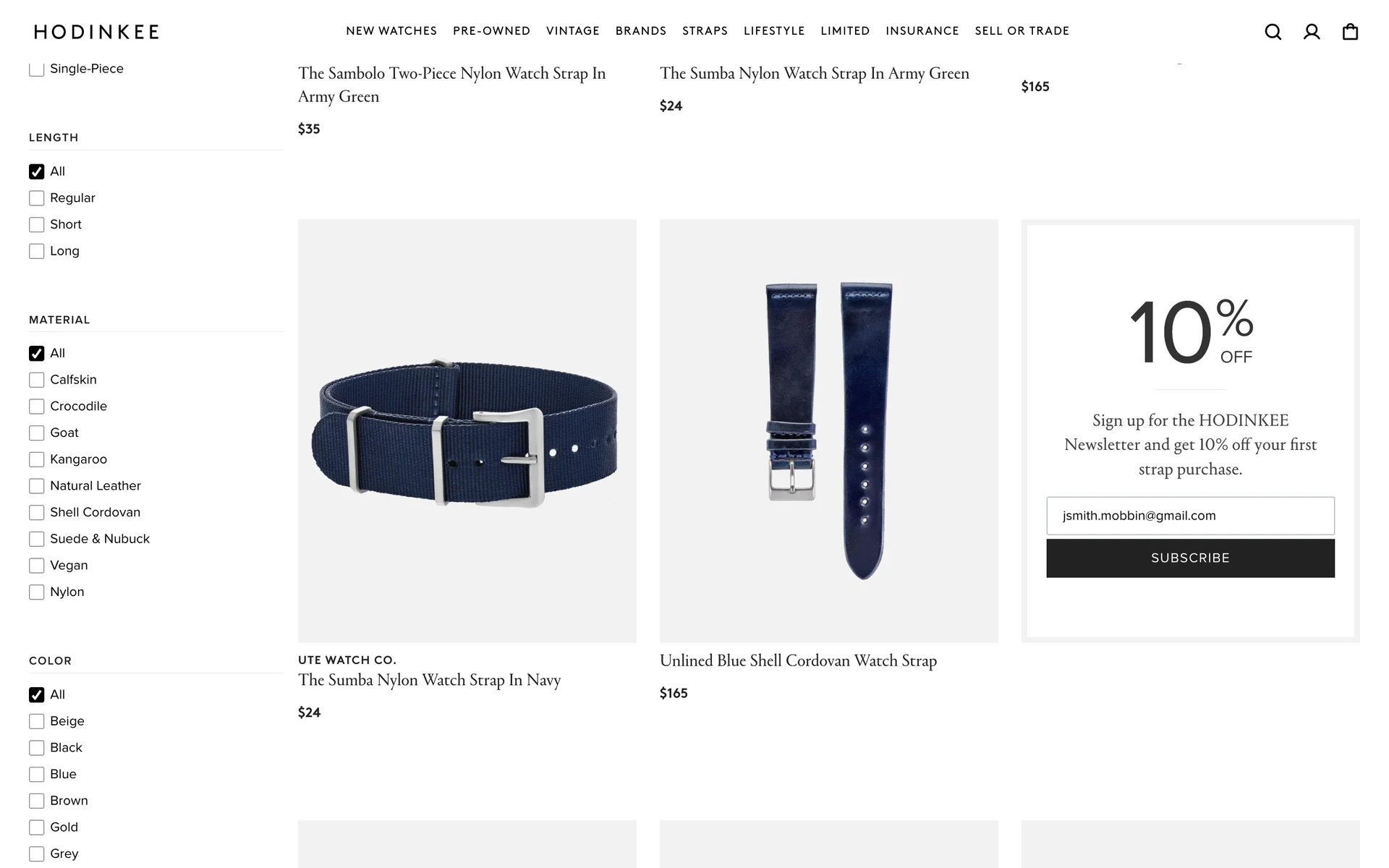Screen dimensions: 1389x868
Task: Go to HODINKEE logo homepage
Action: point(96,32)
